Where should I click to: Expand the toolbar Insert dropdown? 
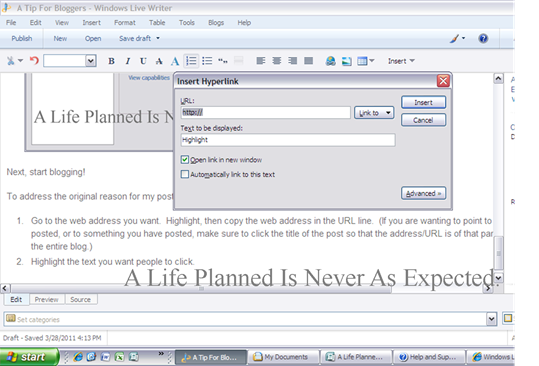tap(401, 61)
